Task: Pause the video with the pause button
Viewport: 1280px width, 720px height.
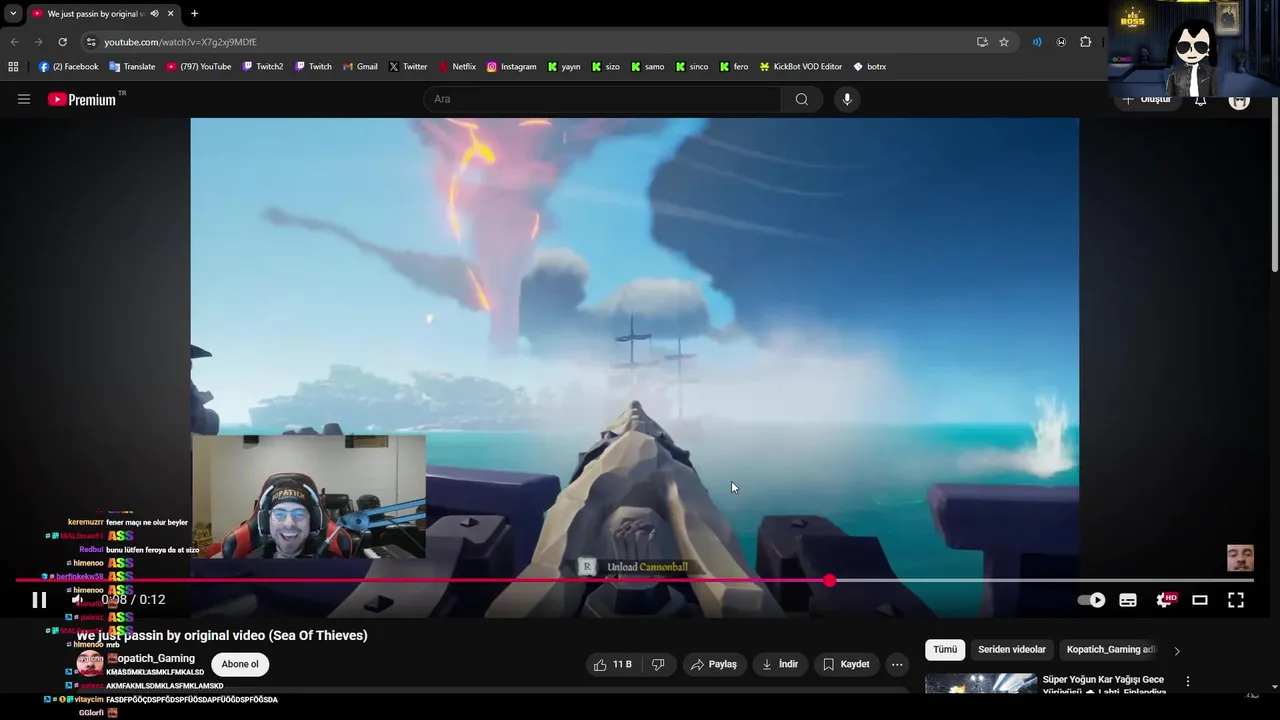Action: click(39, 600)
